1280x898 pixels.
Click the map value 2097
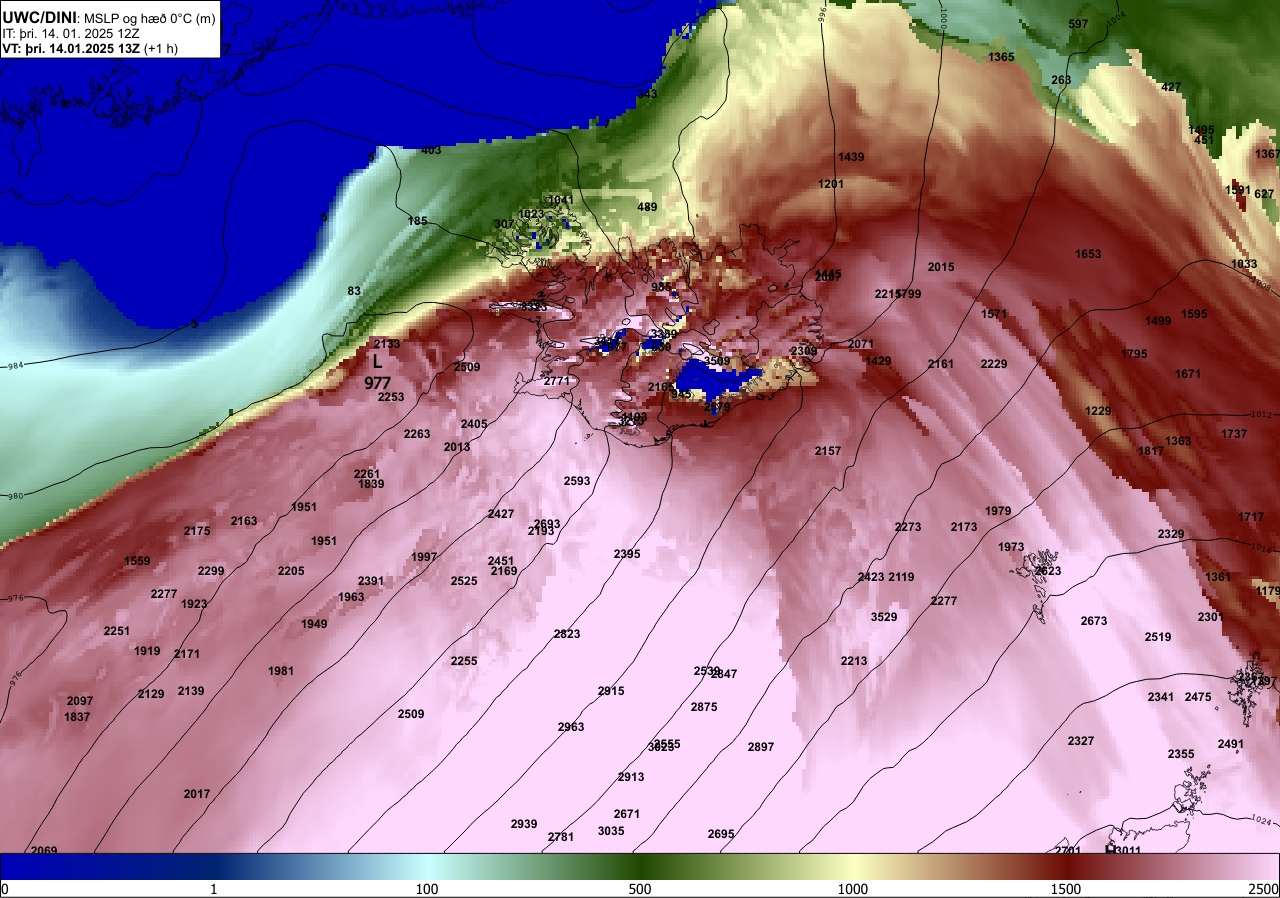click(x=80, y=701)
